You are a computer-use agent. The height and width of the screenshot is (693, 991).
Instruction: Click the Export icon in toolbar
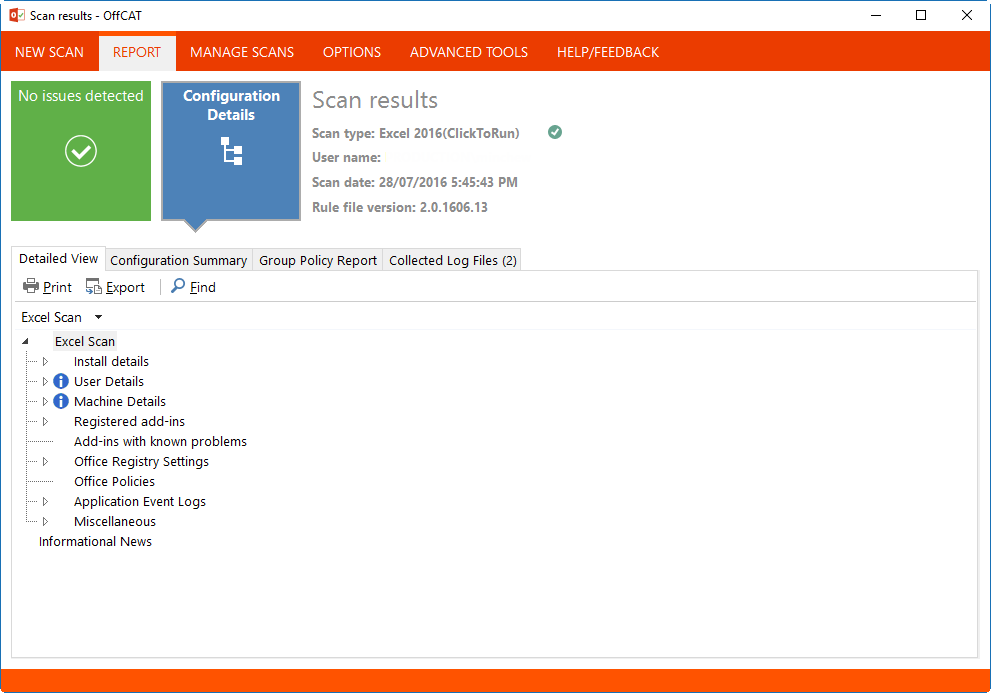(94, 286)
